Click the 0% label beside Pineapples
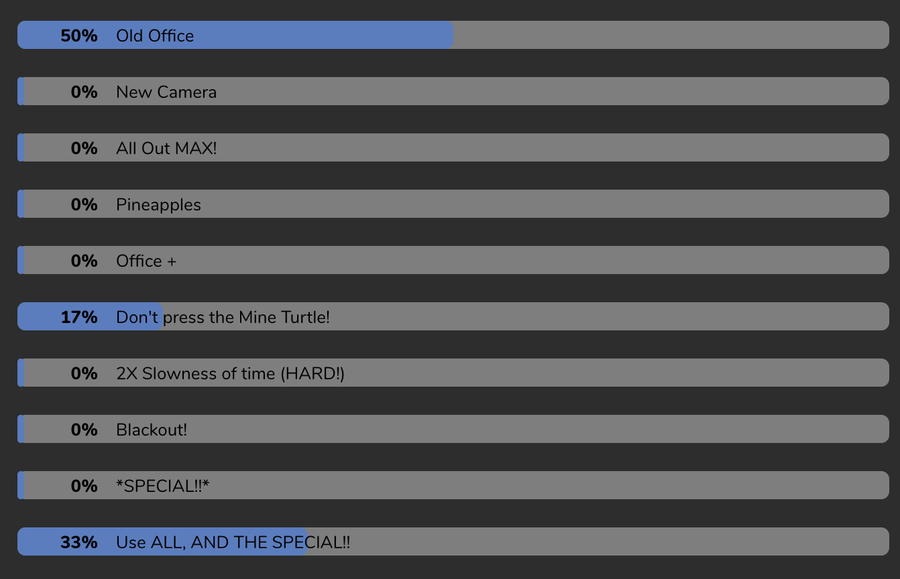Image resolution: width=900 pixels, height=579 pixels. point(84,204)
